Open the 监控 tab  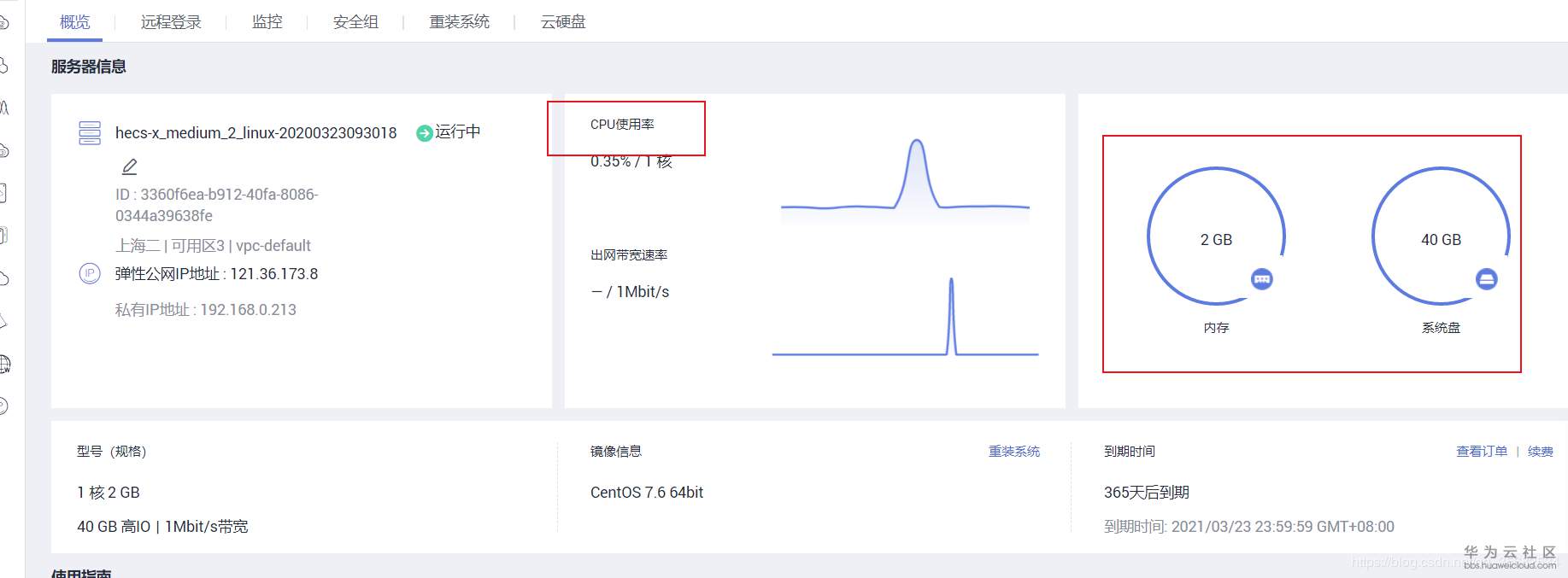pyautogui.click(x=267, y=21)
